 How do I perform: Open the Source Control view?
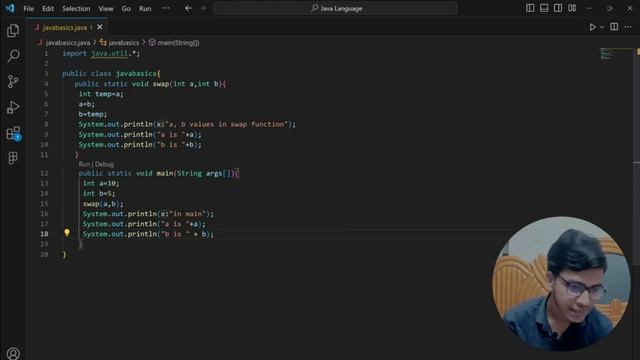point(13,82)
